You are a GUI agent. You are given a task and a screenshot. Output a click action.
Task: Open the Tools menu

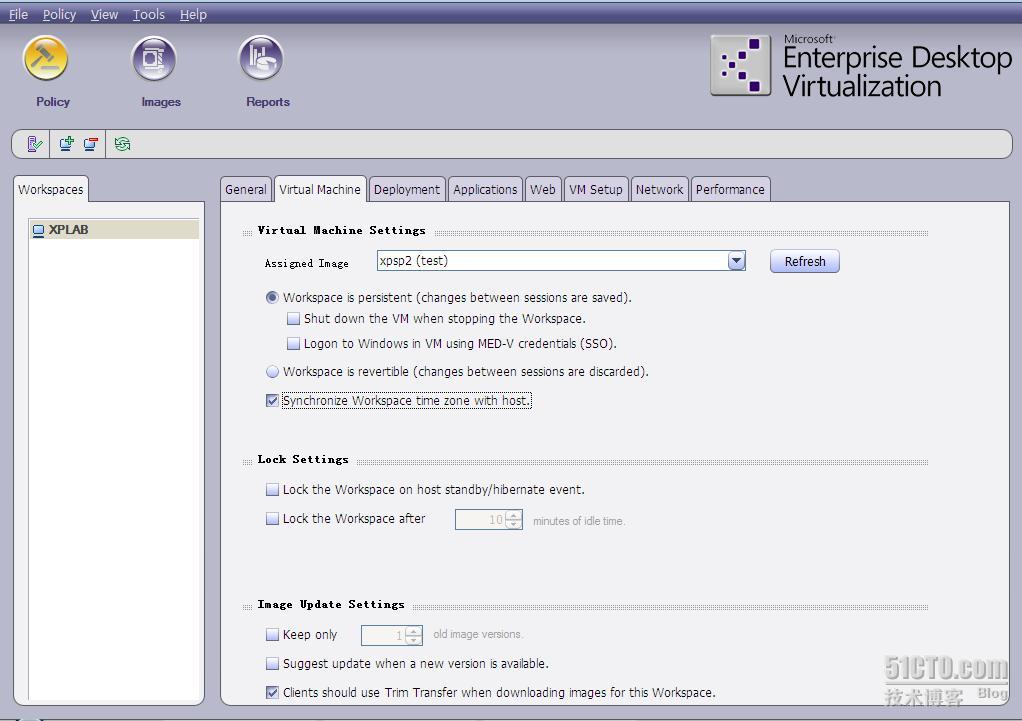[x=149, y=14]
